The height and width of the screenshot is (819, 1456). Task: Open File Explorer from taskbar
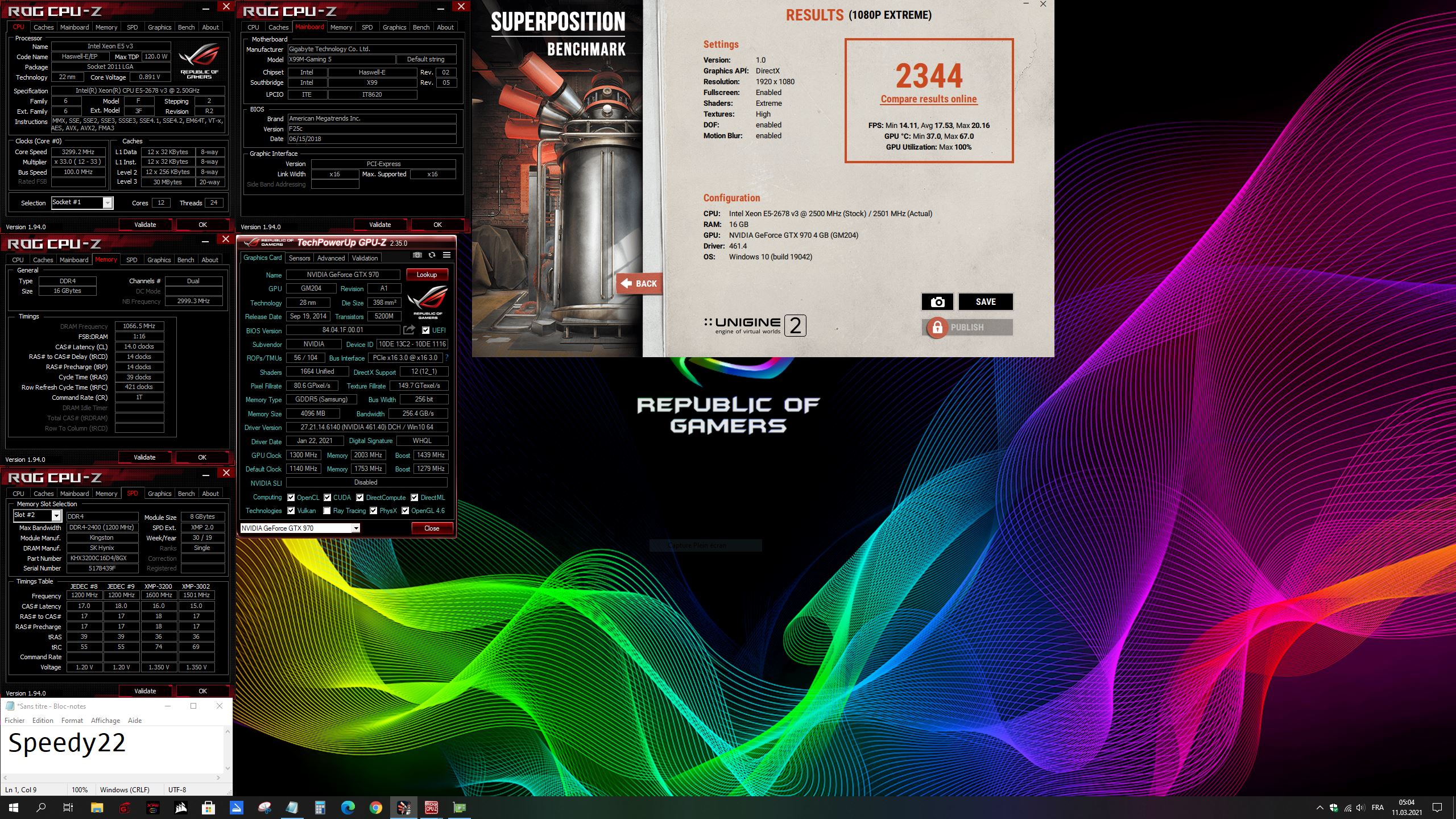pyautogui.click(x=97, y=808)
